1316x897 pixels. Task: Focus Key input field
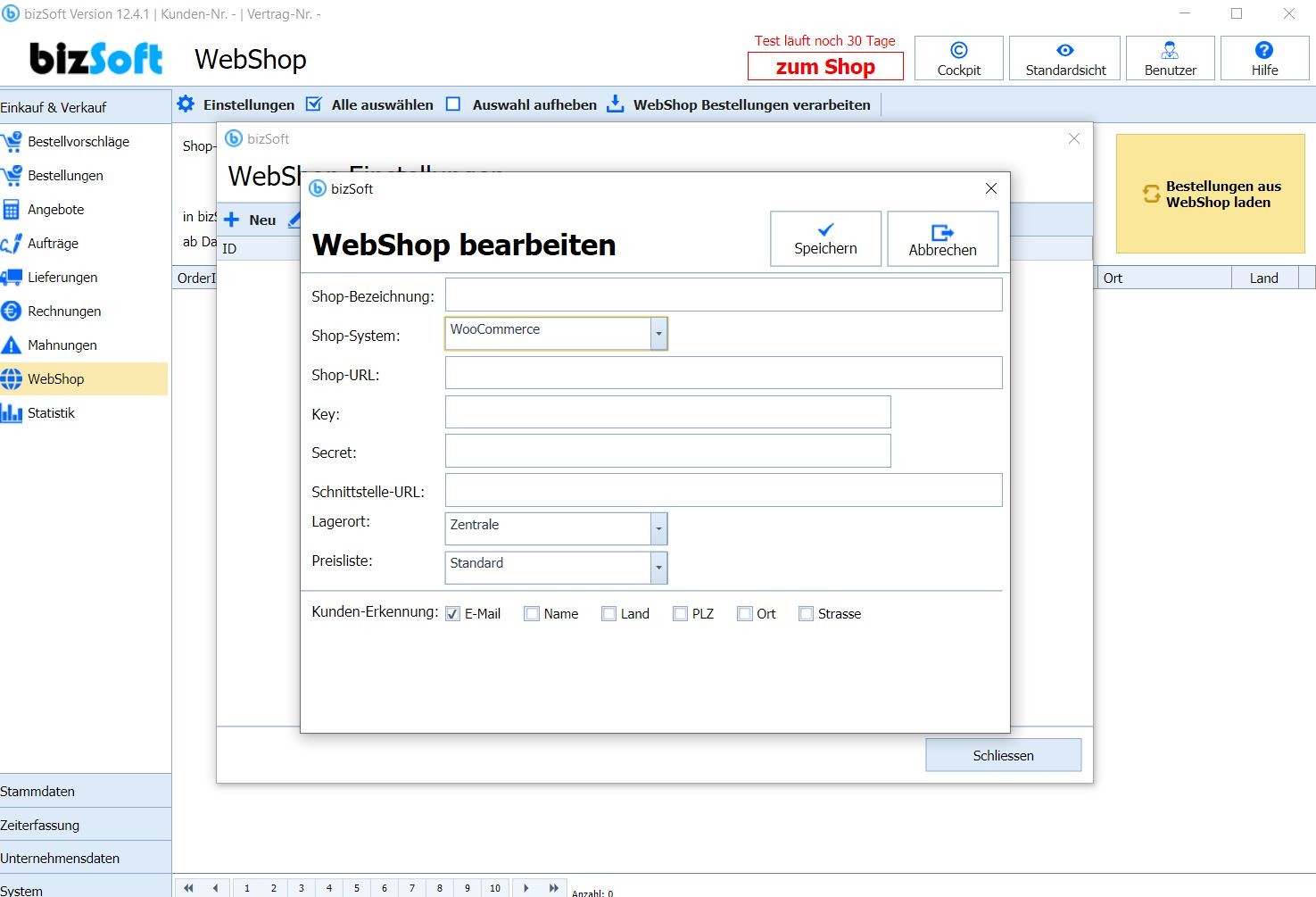[x=668, y=412]
